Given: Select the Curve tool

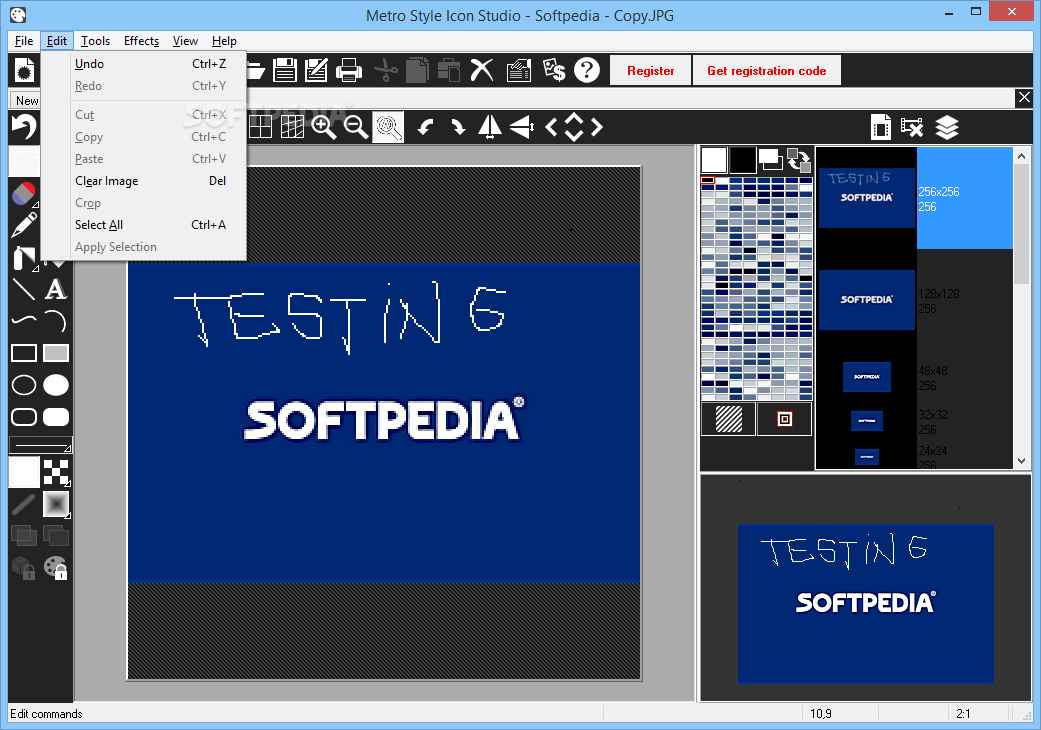Looking at the screenshot, I should point(24,321).
